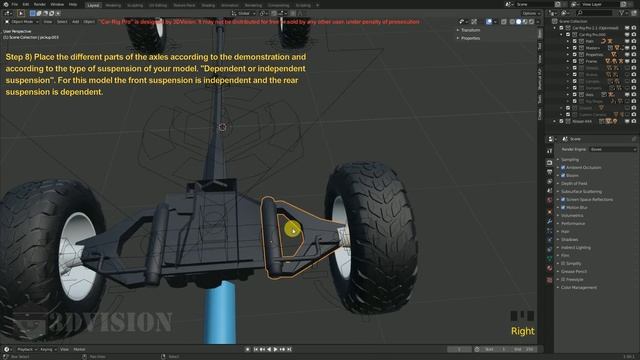This screenshot has height=360, width=640.
Task: Expand the Color Management panel
Action: point(578,288)
